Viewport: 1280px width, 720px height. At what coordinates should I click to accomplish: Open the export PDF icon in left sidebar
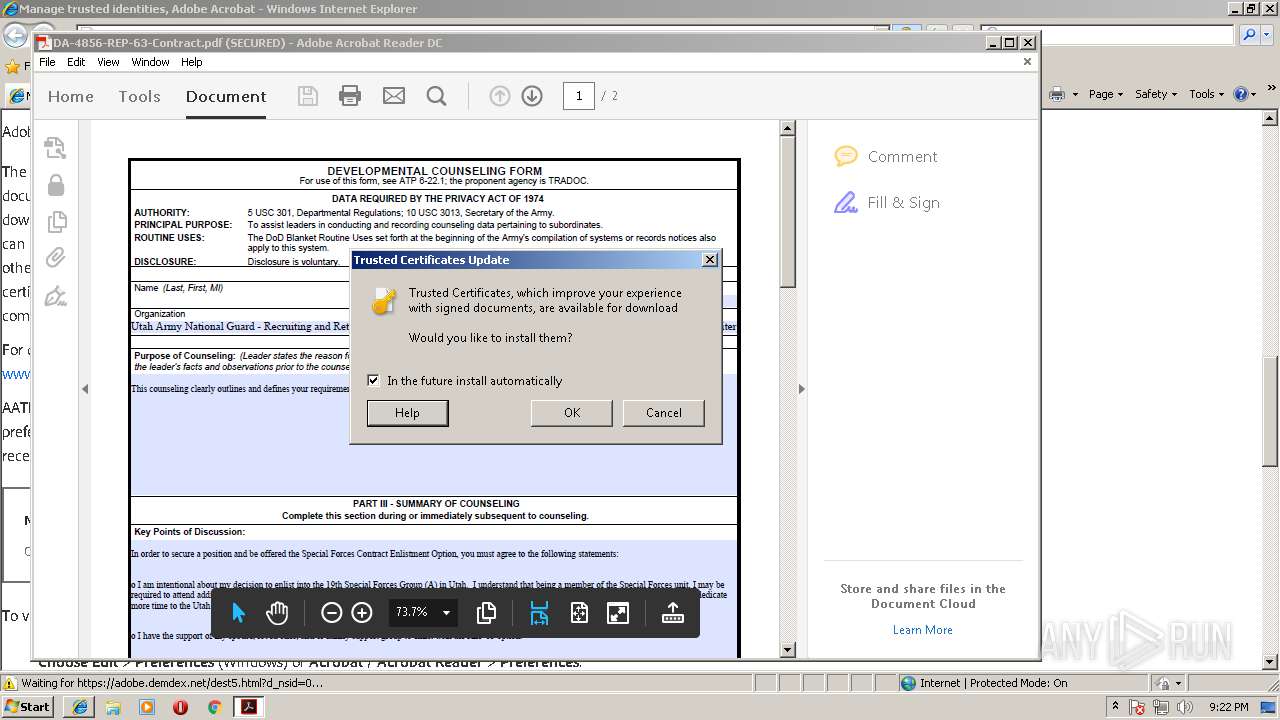pos(56,148)
